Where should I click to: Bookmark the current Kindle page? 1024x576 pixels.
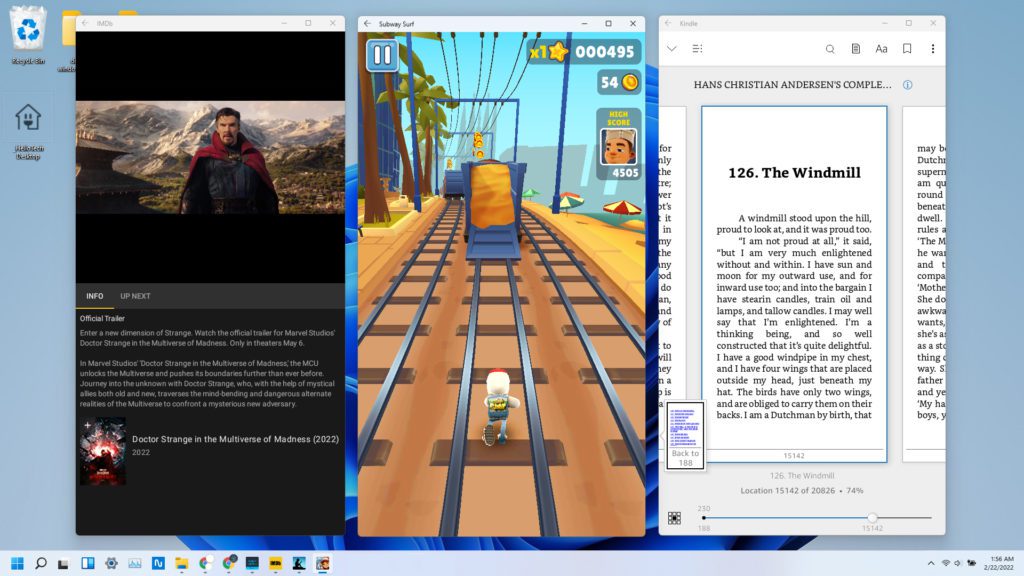pos(907,48)
